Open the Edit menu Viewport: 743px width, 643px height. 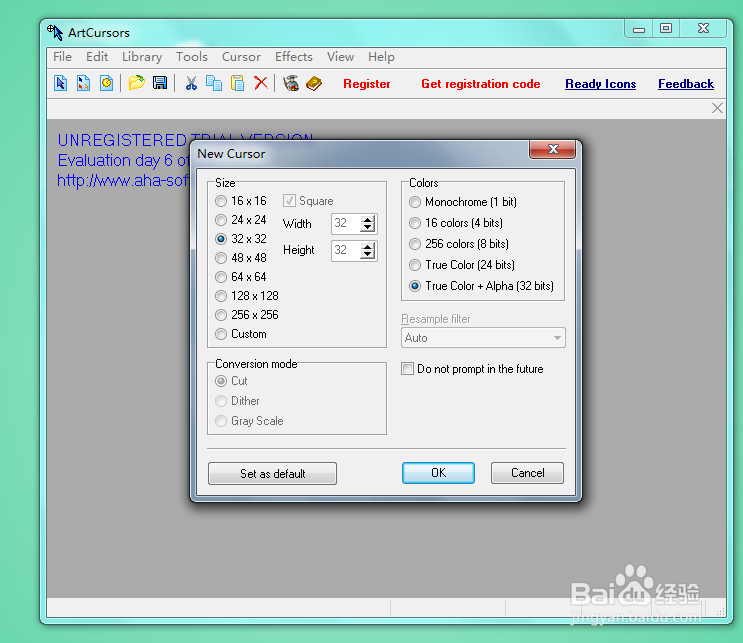coord(97,57)
